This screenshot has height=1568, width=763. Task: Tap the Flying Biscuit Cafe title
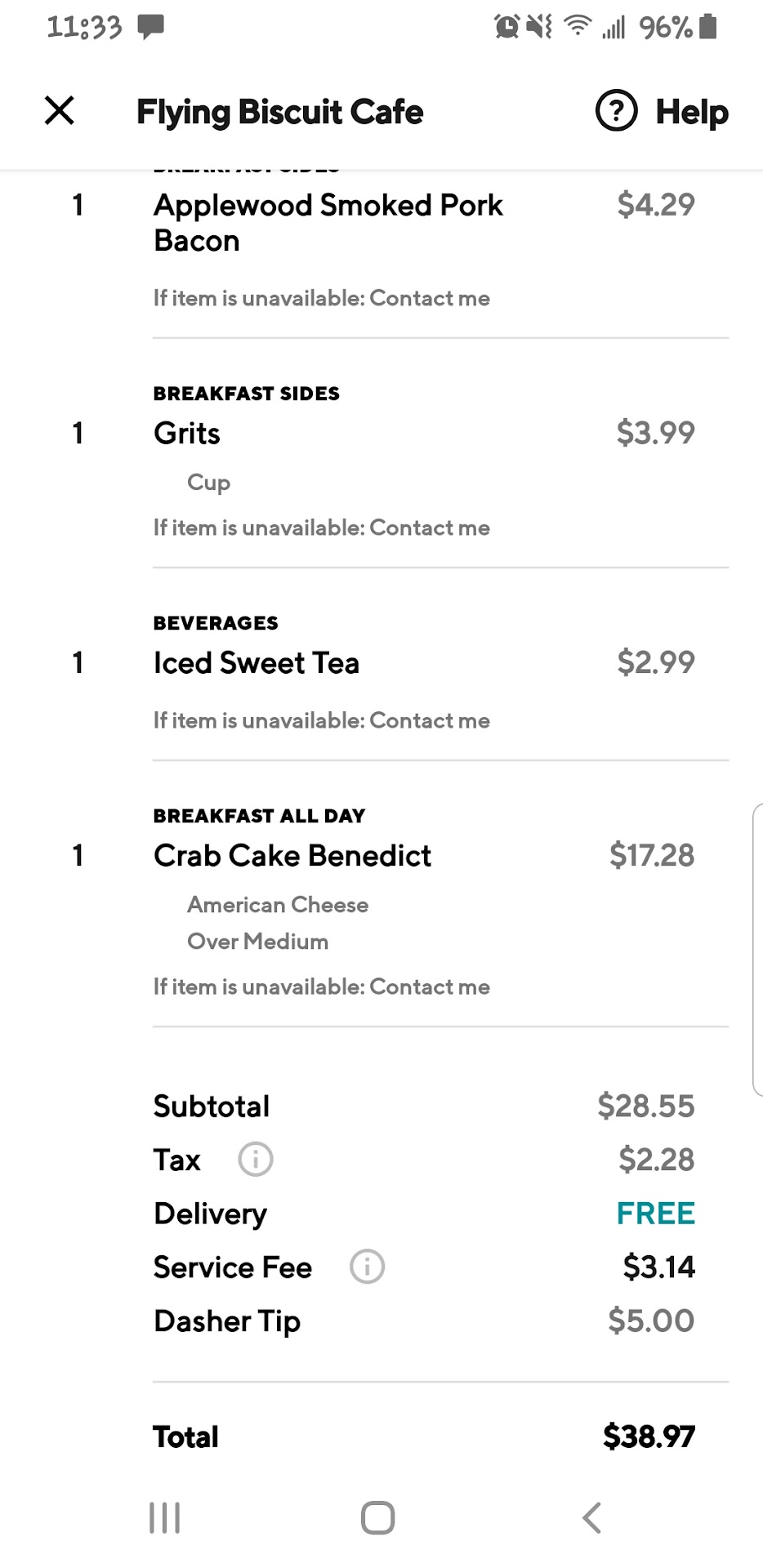[279, 112]
